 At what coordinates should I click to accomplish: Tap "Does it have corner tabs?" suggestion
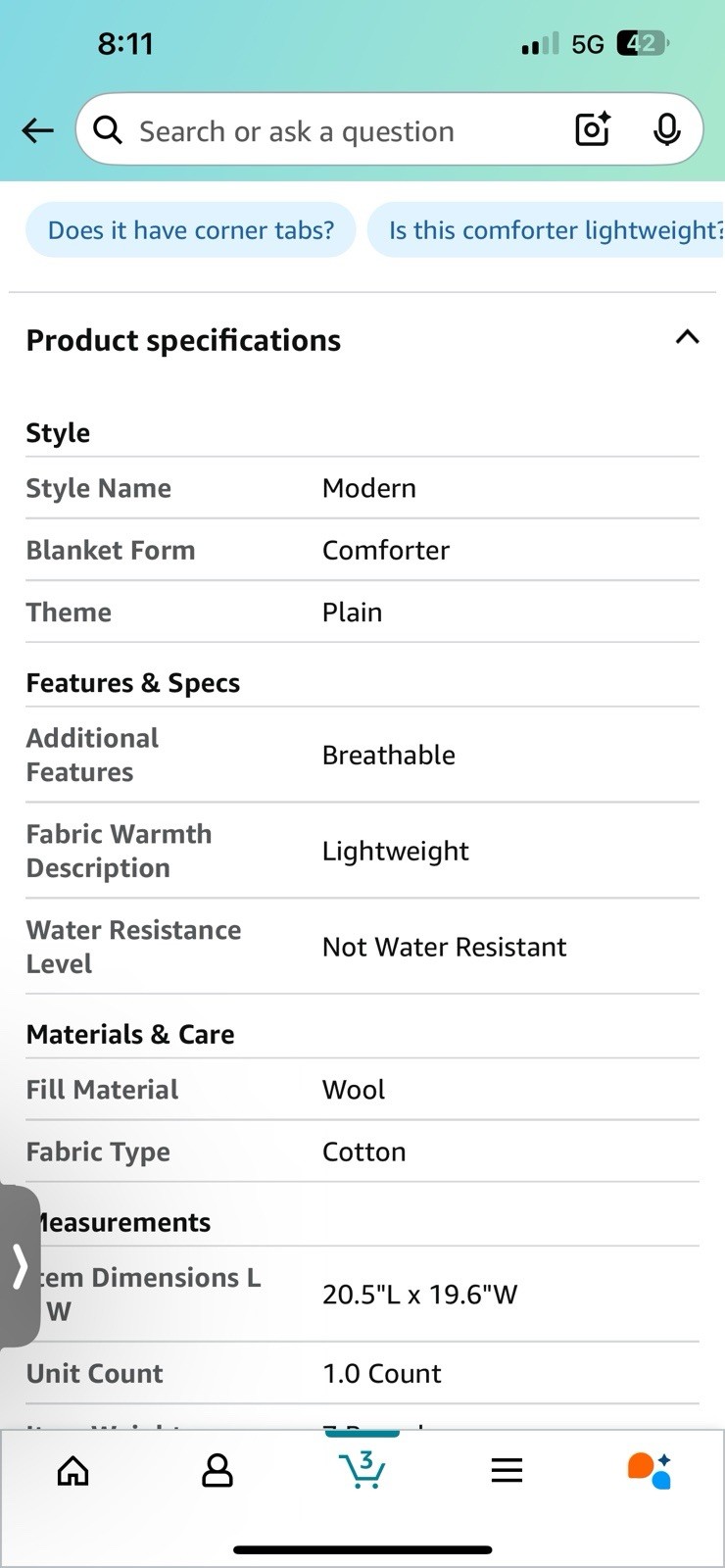[x=191, y=230]
